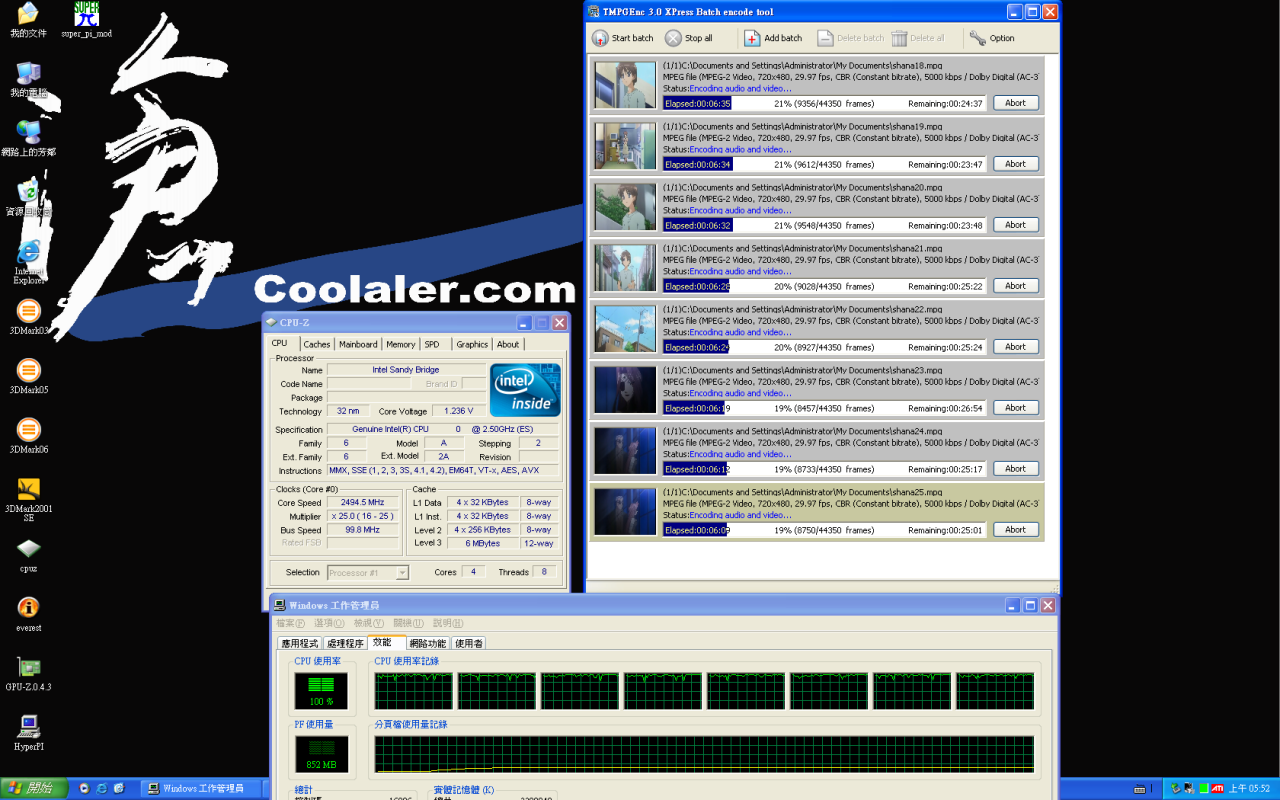1280x800 pixels.
Task: Select the 3DMark05 desktop icon
Action: click(x=29, y=376)
